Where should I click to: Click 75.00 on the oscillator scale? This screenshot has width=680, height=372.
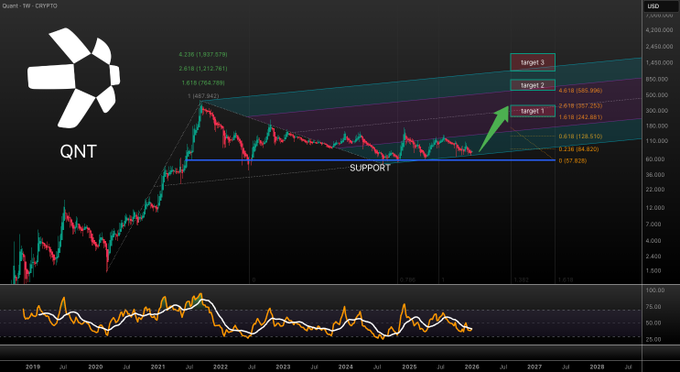654,307
